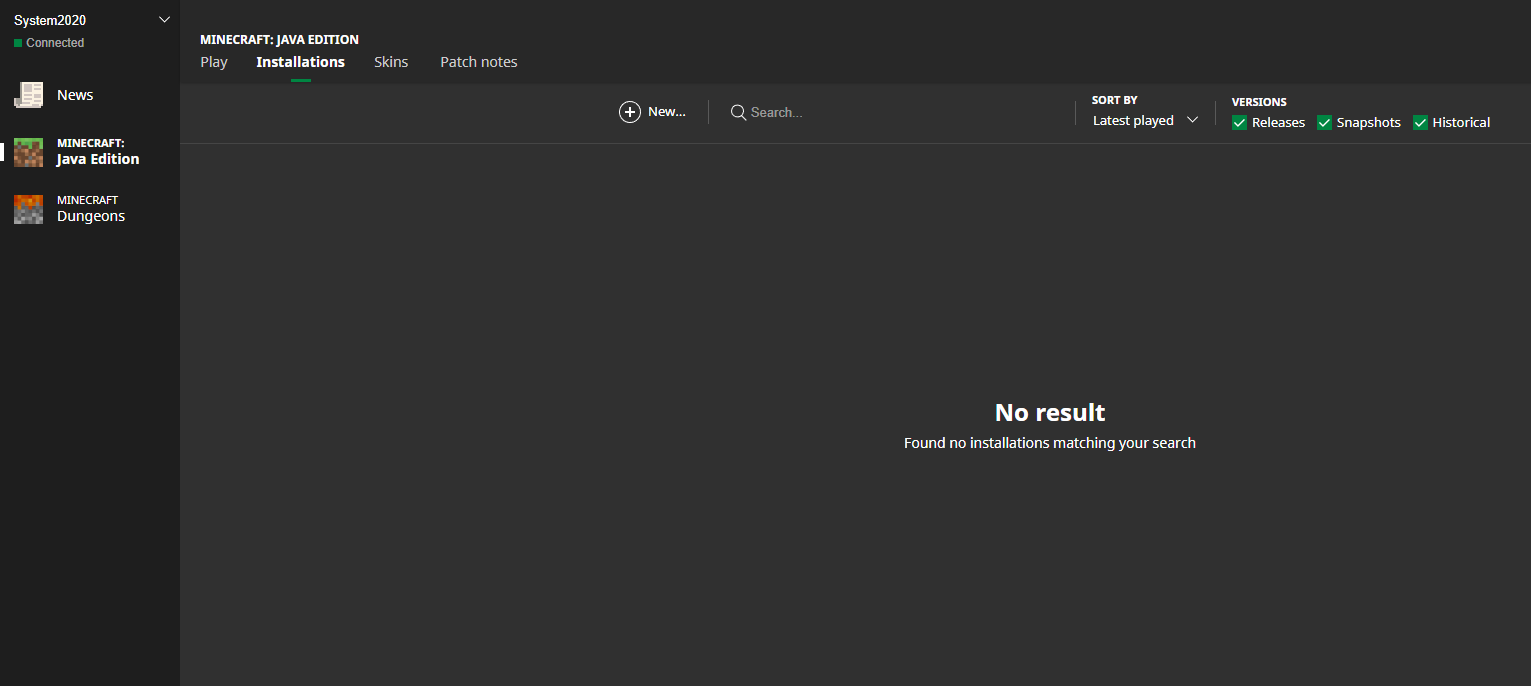Click the magnifying glass search icon
This screenshot has height=686, width=1531.
[739, 112]
